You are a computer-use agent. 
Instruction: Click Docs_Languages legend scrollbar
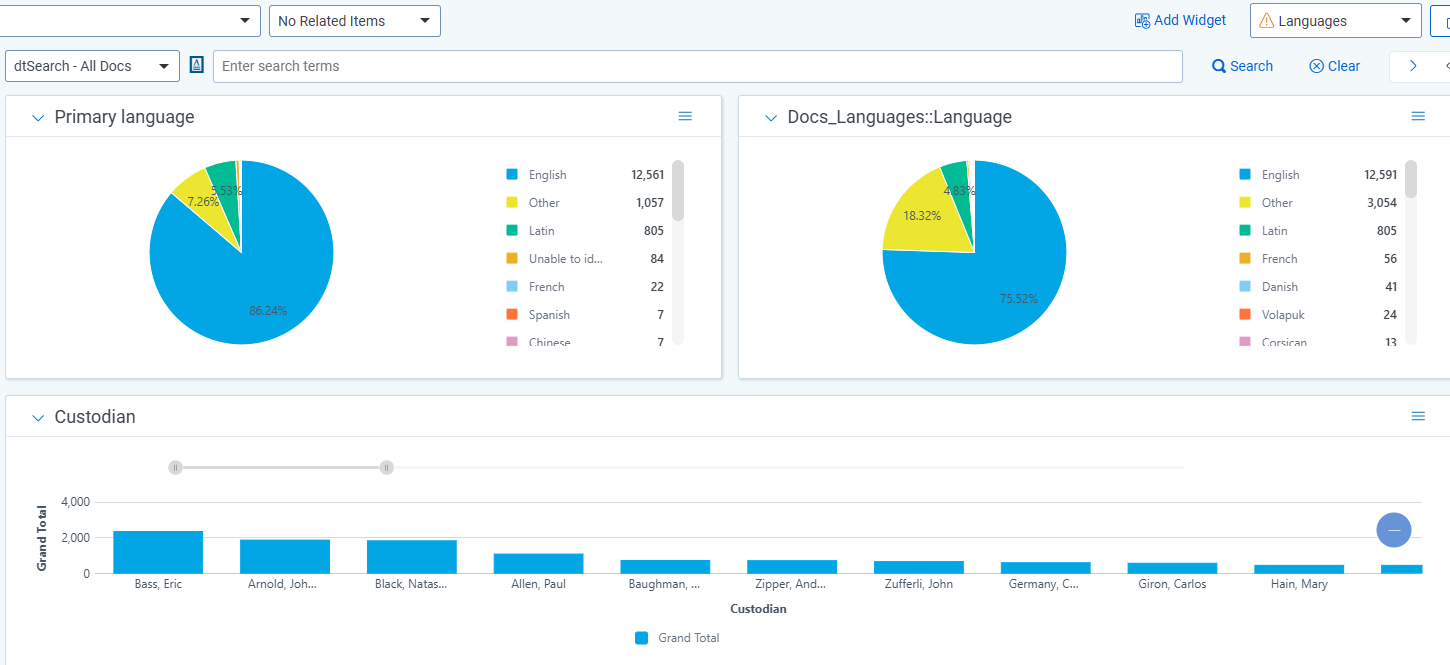(x=1411, y=179)
